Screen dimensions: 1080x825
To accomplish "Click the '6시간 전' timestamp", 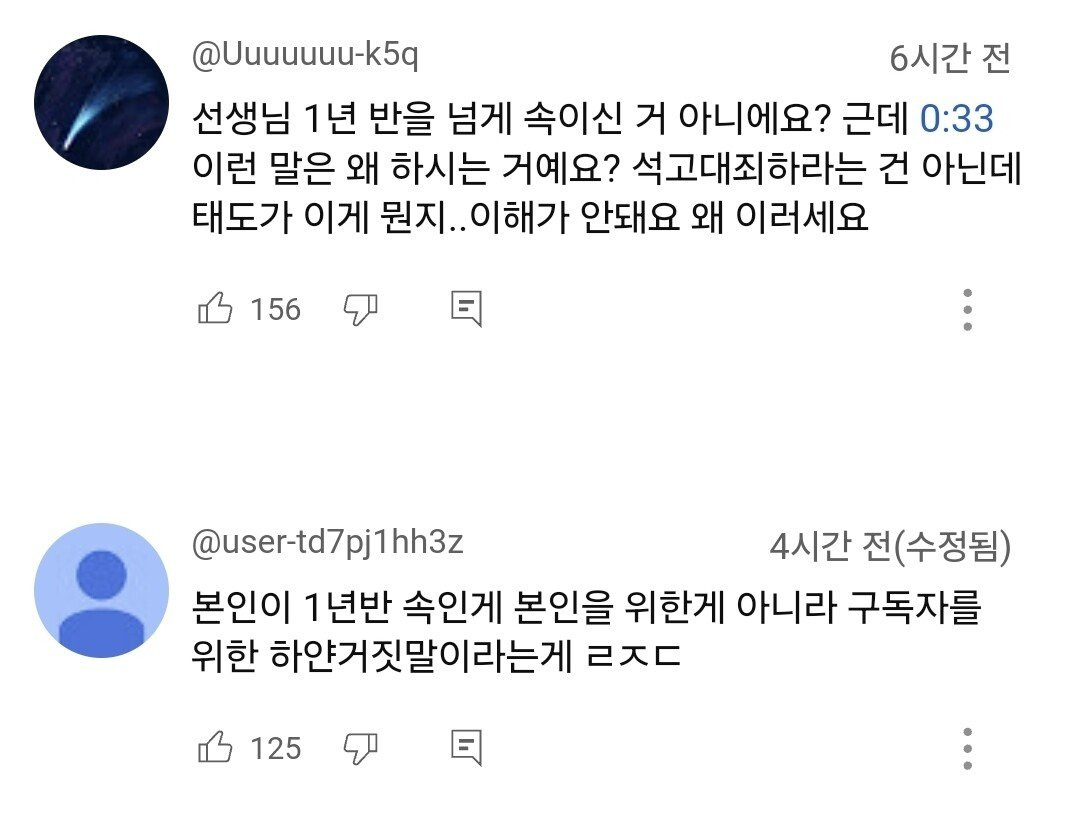I will (949, 60).
